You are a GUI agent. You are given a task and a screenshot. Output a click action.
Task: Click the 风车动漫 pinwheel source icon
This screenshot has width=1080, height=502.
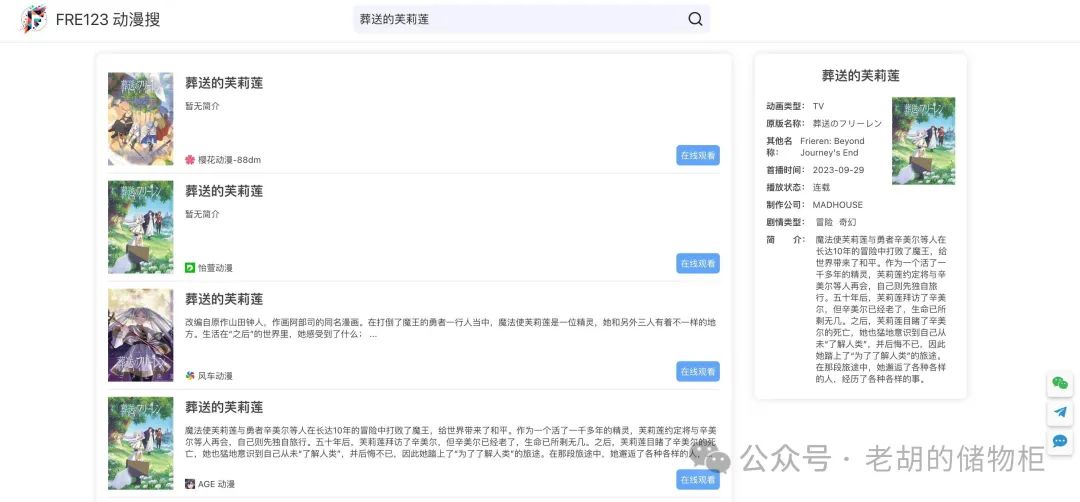190,376
